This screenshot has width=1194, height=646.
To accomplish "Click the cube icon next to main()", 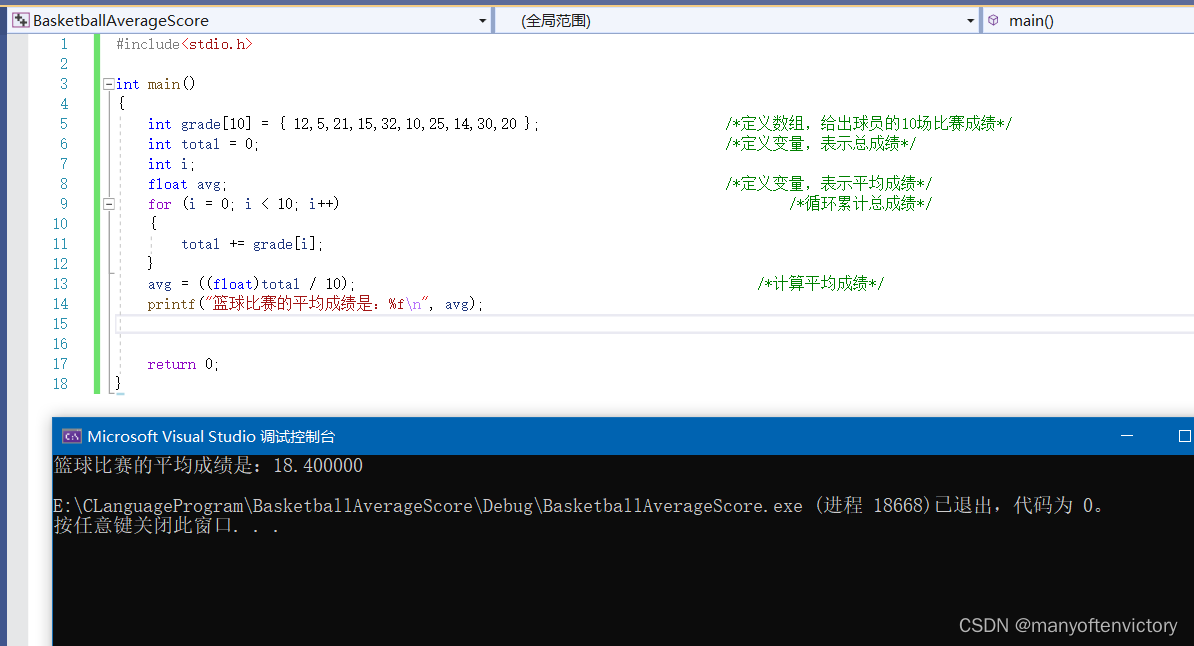I will click(x=993, y=21).
